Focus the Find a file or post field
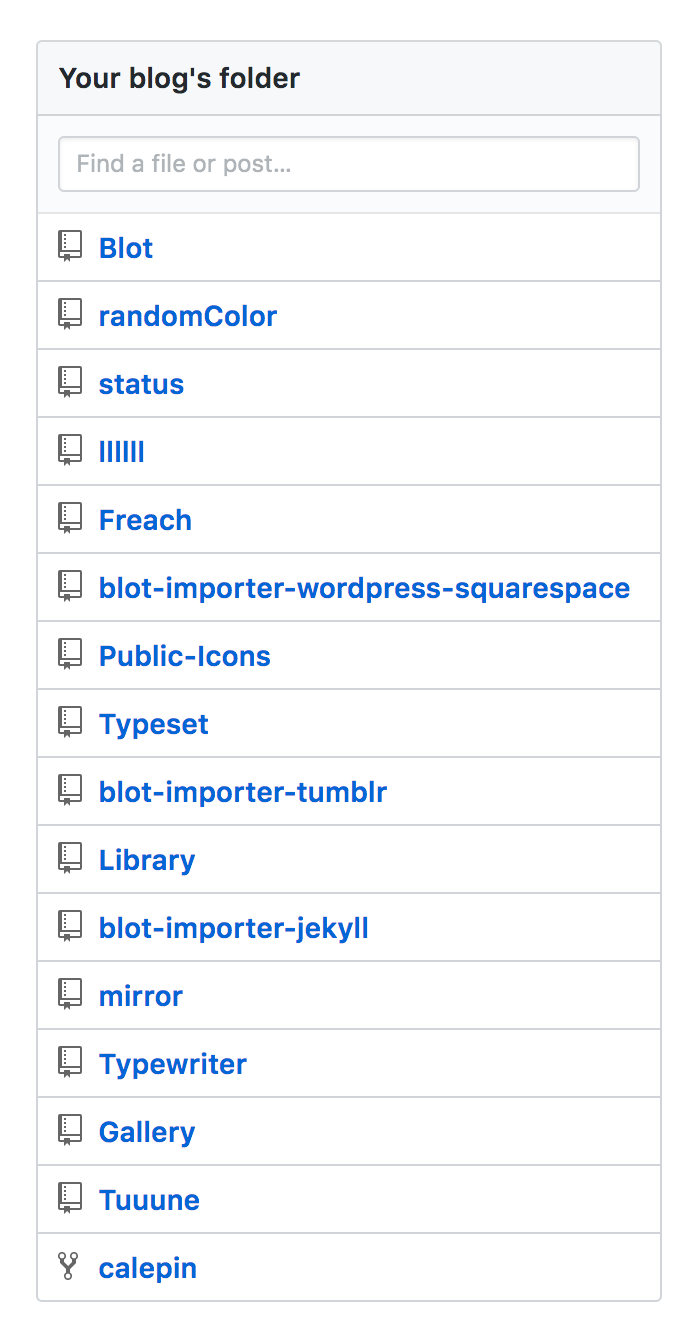 [x=349, y=164]
